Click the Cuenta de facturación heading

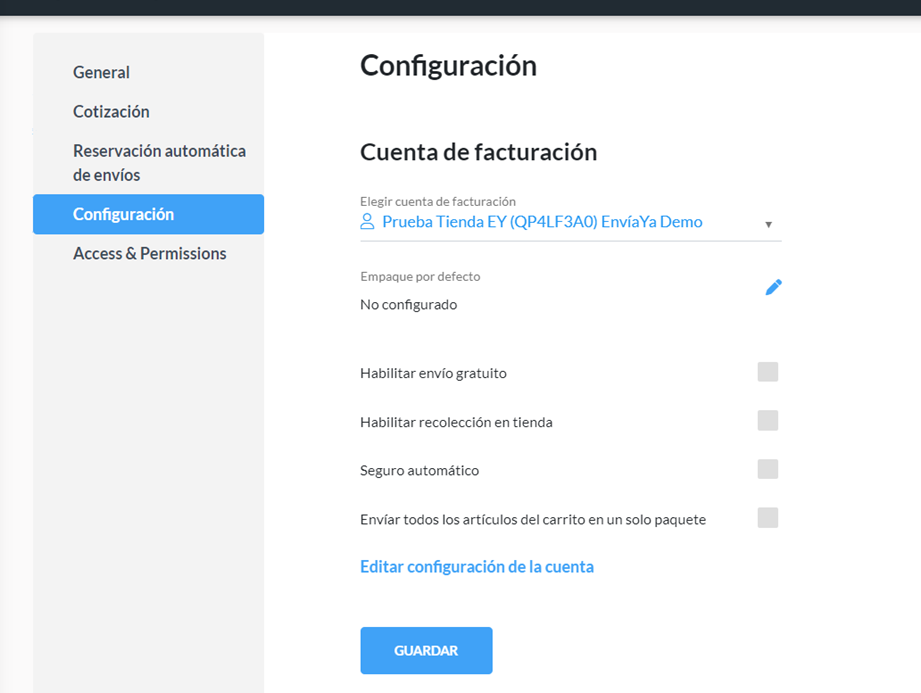[x=478, y=152]
